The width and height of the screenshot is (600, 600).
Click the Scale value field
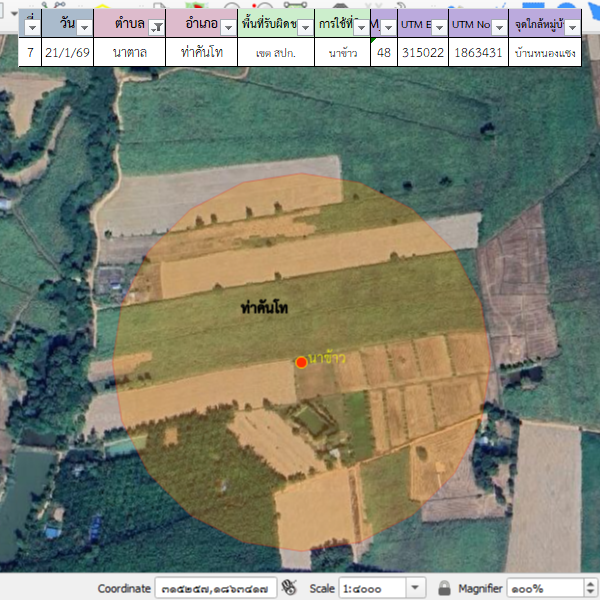click(371, 588)
